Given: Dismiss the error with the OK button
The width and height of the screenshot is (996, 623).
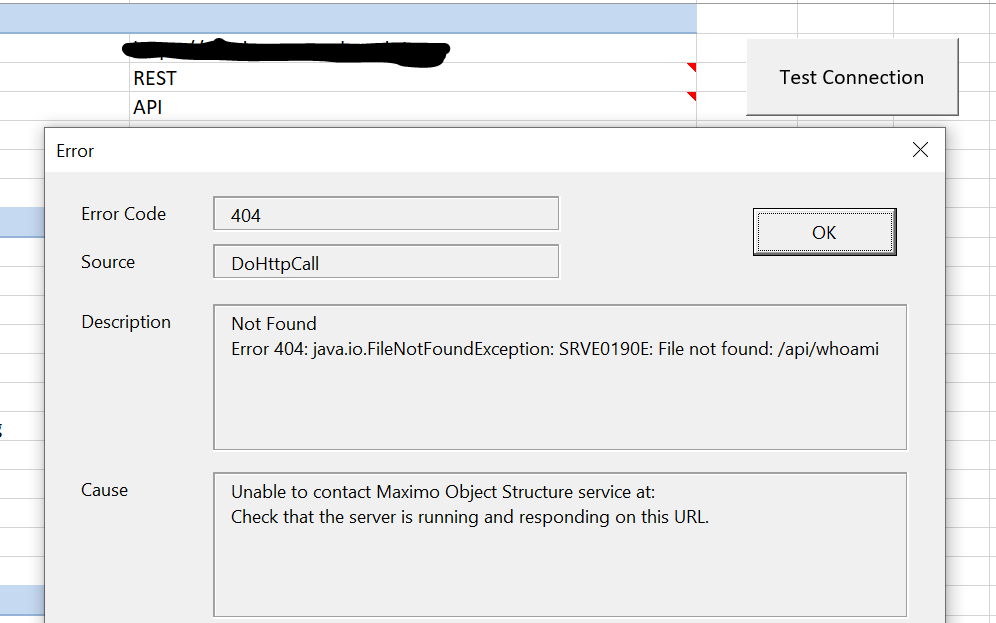Looking at the screenshot, I should click(x=824, y=232).
